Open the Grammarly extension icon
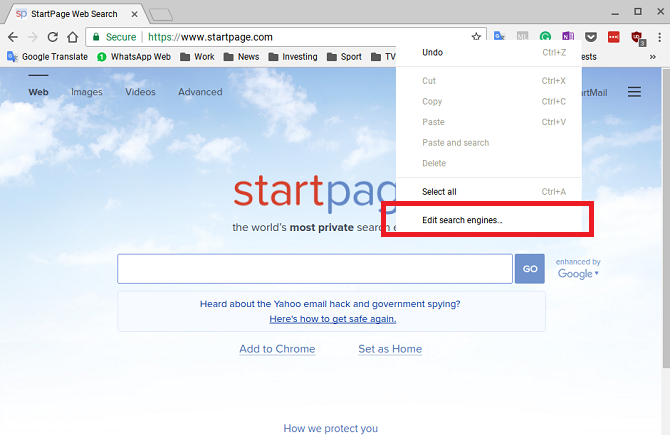Image resolution: width=670 pixels, height=435 pixels. click(x=545, y=36)
